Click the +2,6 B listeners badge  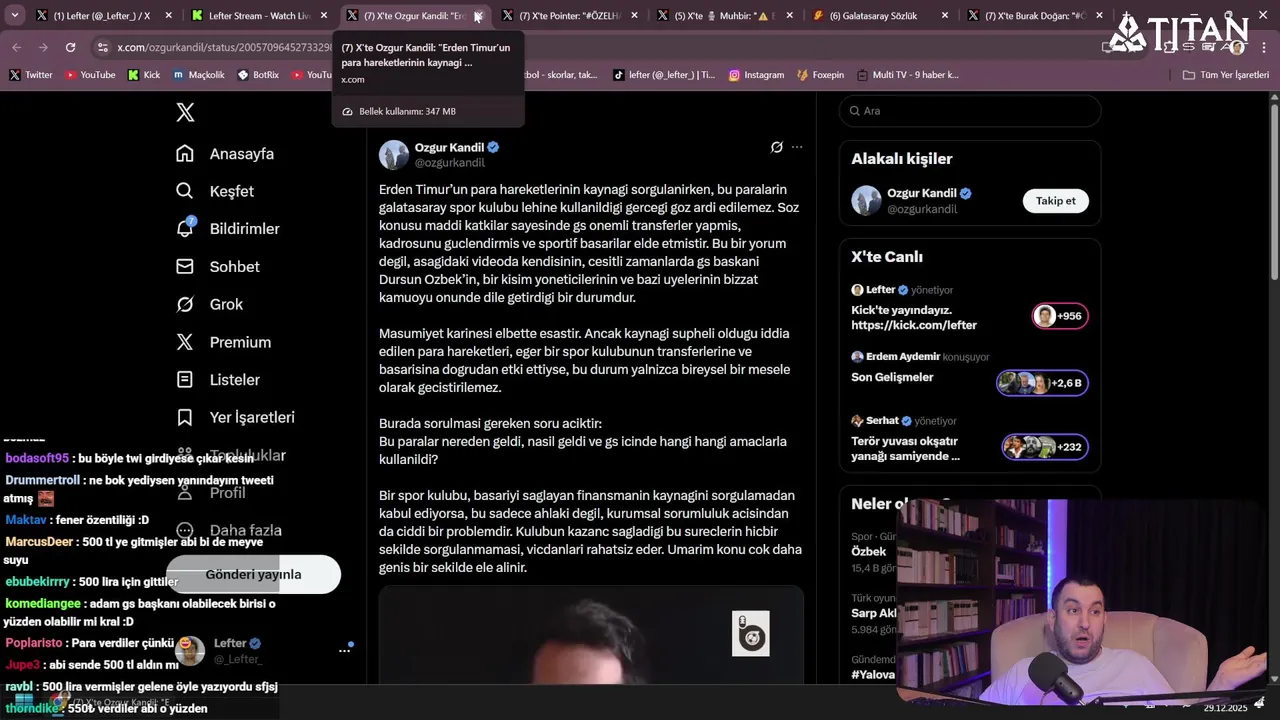1042,383
